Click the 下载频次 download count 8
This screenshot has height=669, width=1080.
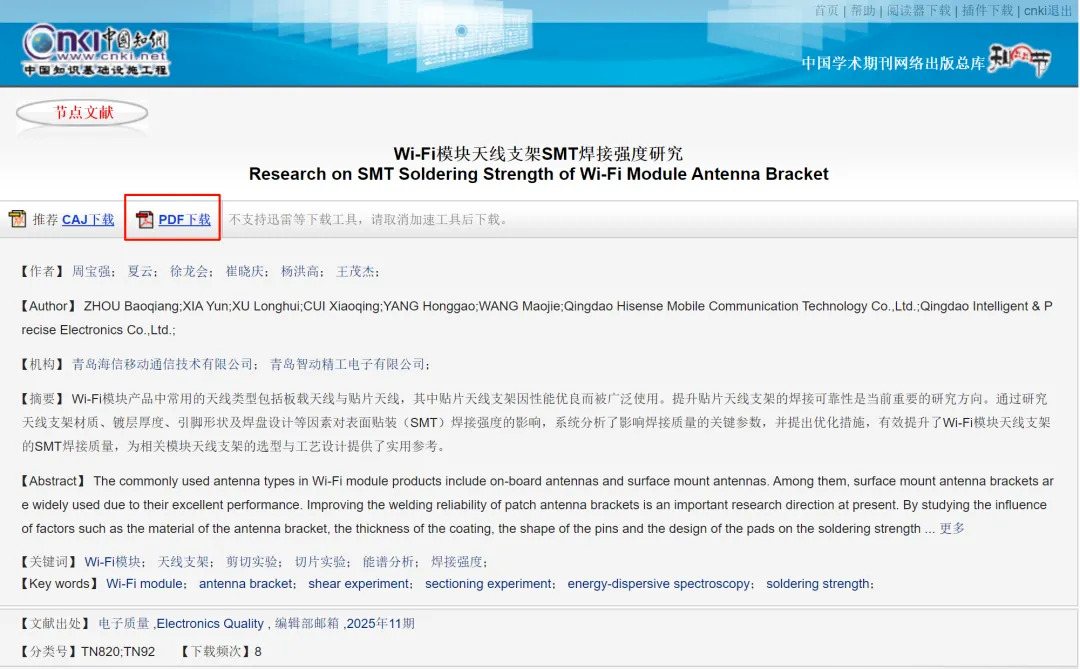(258, 652)
